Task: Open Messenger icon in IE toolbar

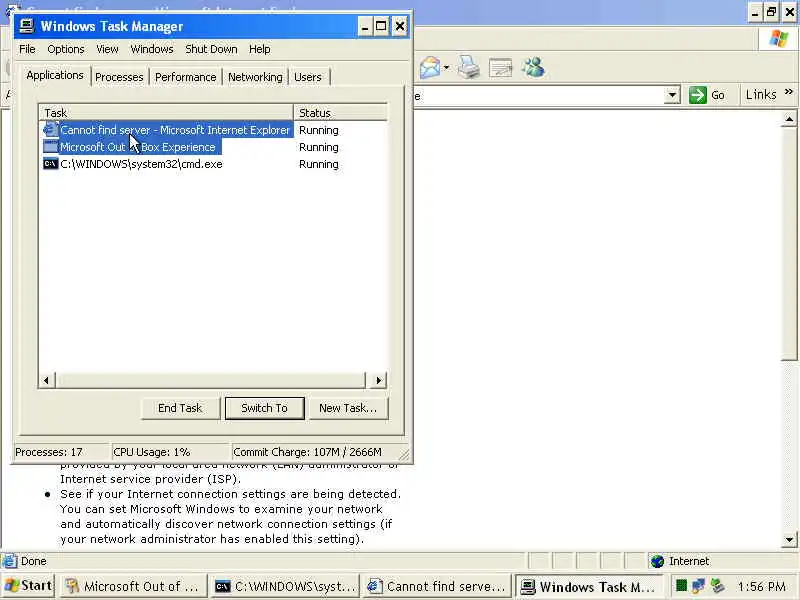Action: (533, 67)
